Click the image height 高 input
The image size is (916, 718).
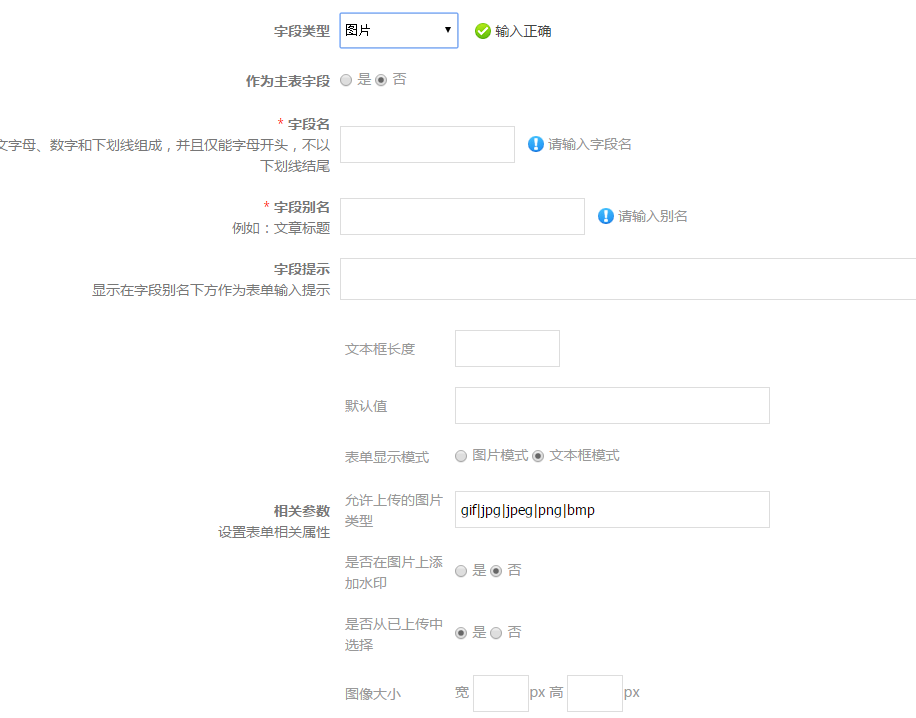coord(595,693)
